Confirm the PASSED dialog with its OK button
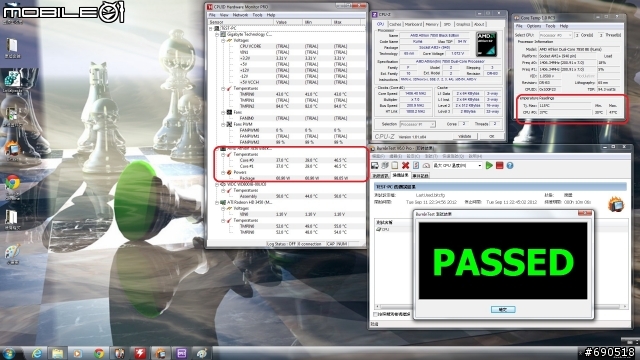The width and height of the screenshot is (640, 360). (503, 310)
